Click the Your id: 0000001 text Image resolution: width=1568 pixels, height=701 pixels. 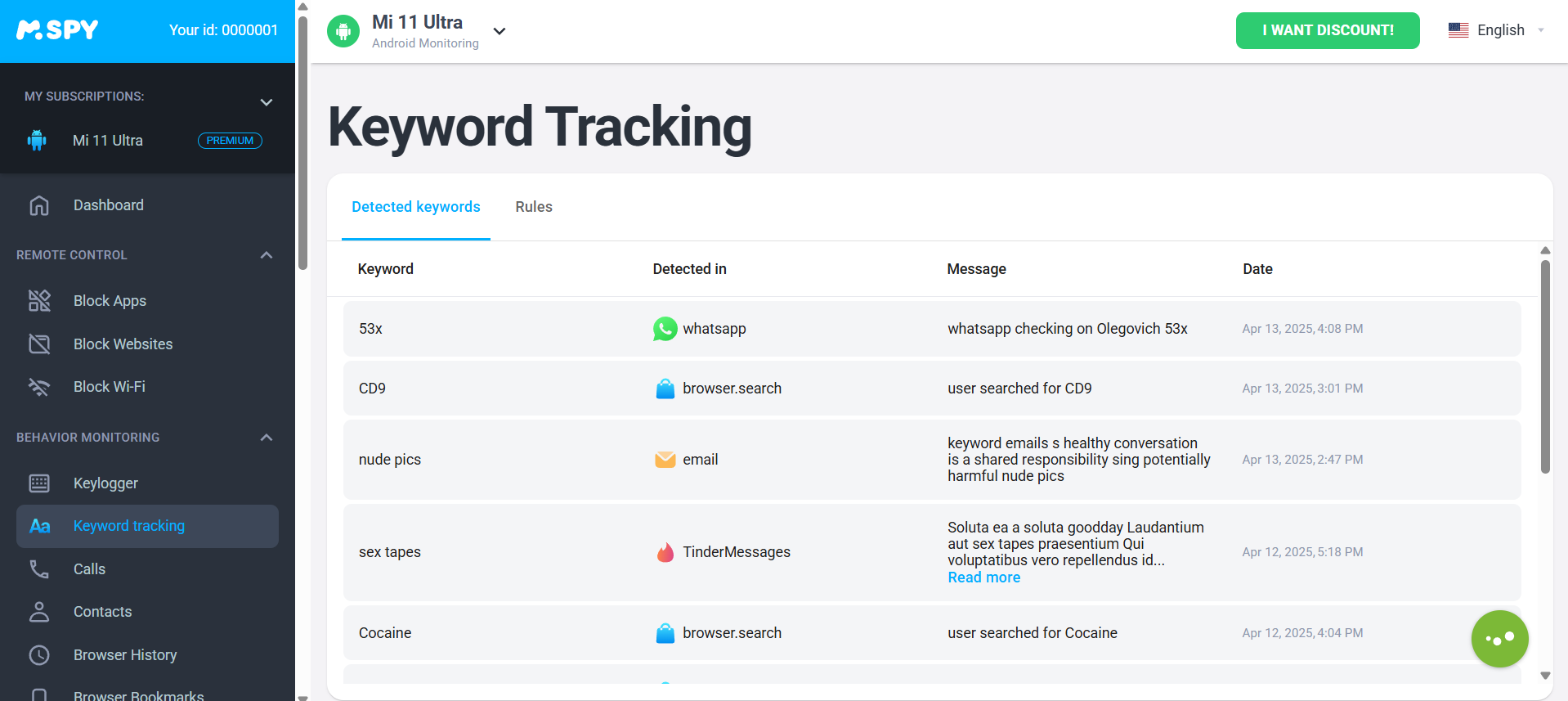(x=223, y=30)
